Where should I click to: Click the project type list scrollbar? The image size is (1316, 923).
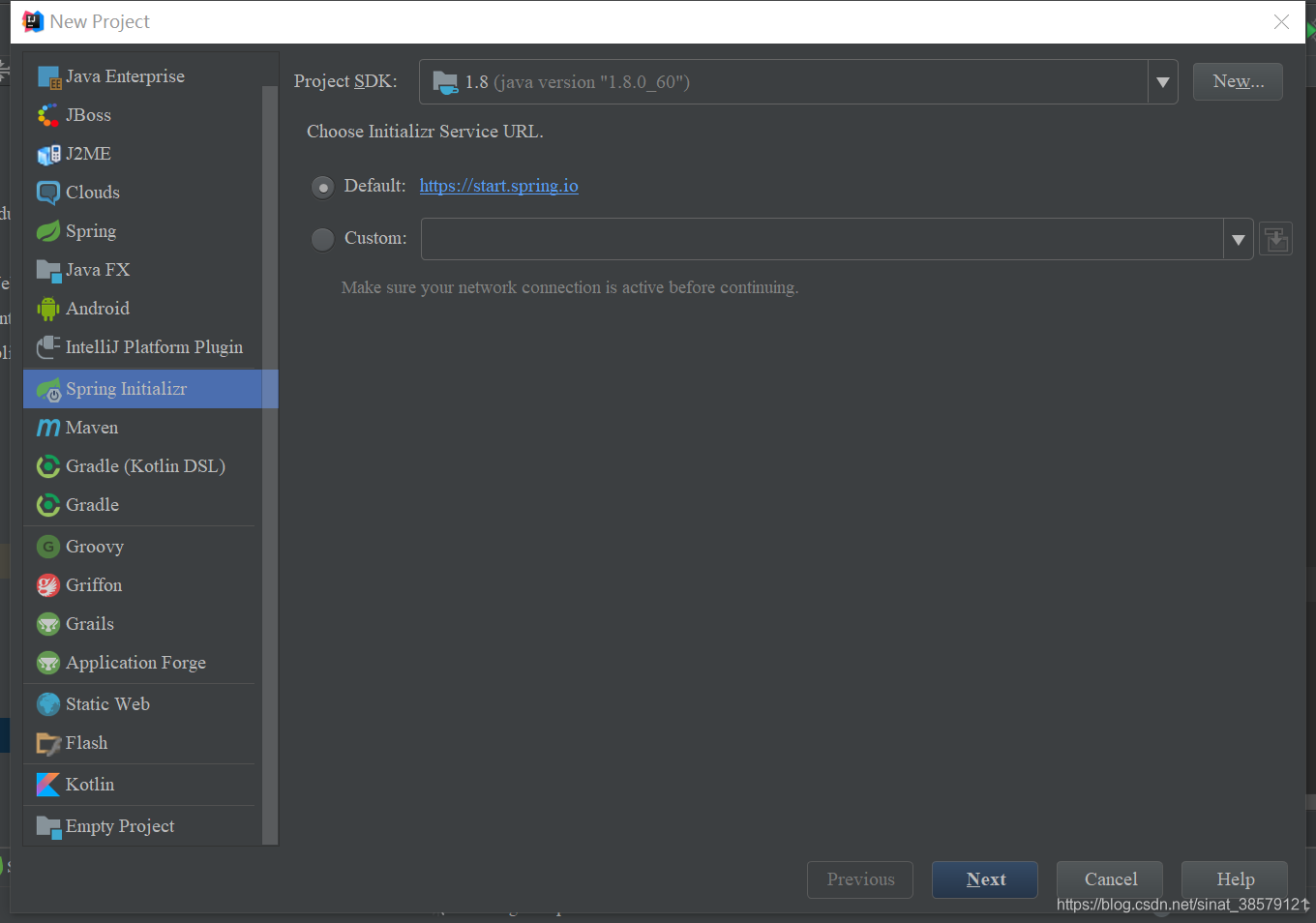coord(270,464)
